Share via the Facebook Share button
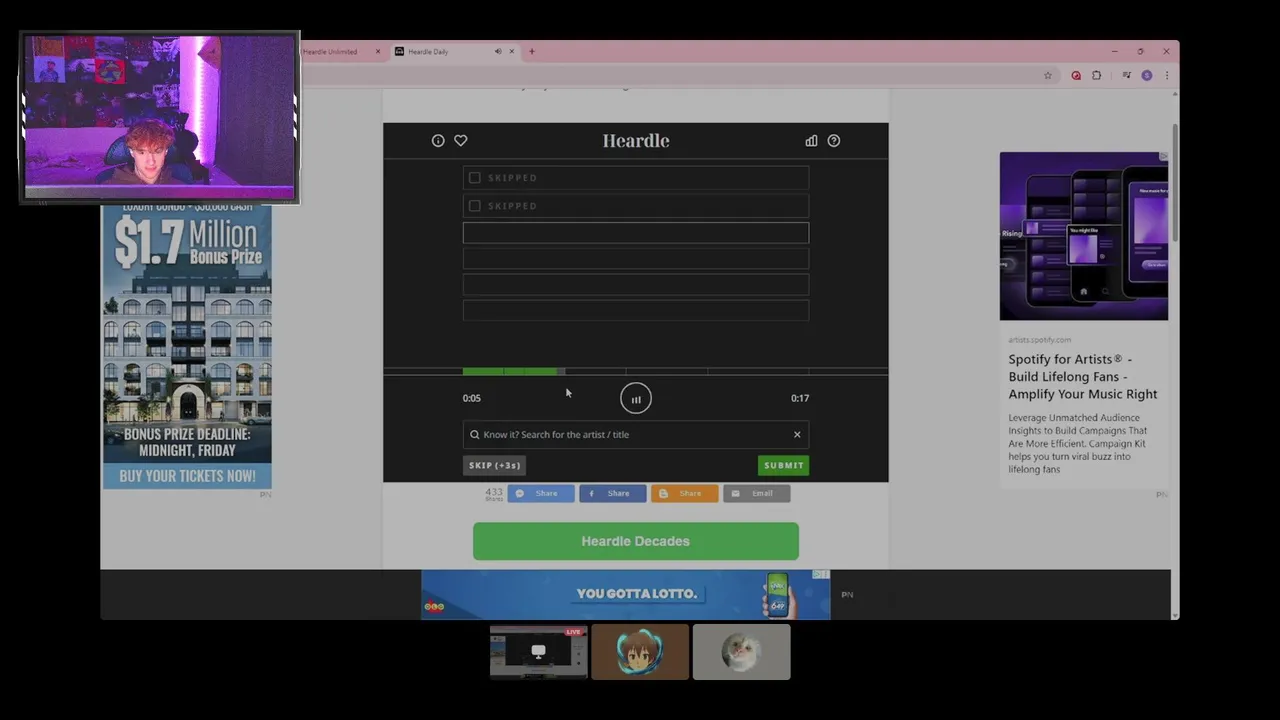 pos(613,493)
